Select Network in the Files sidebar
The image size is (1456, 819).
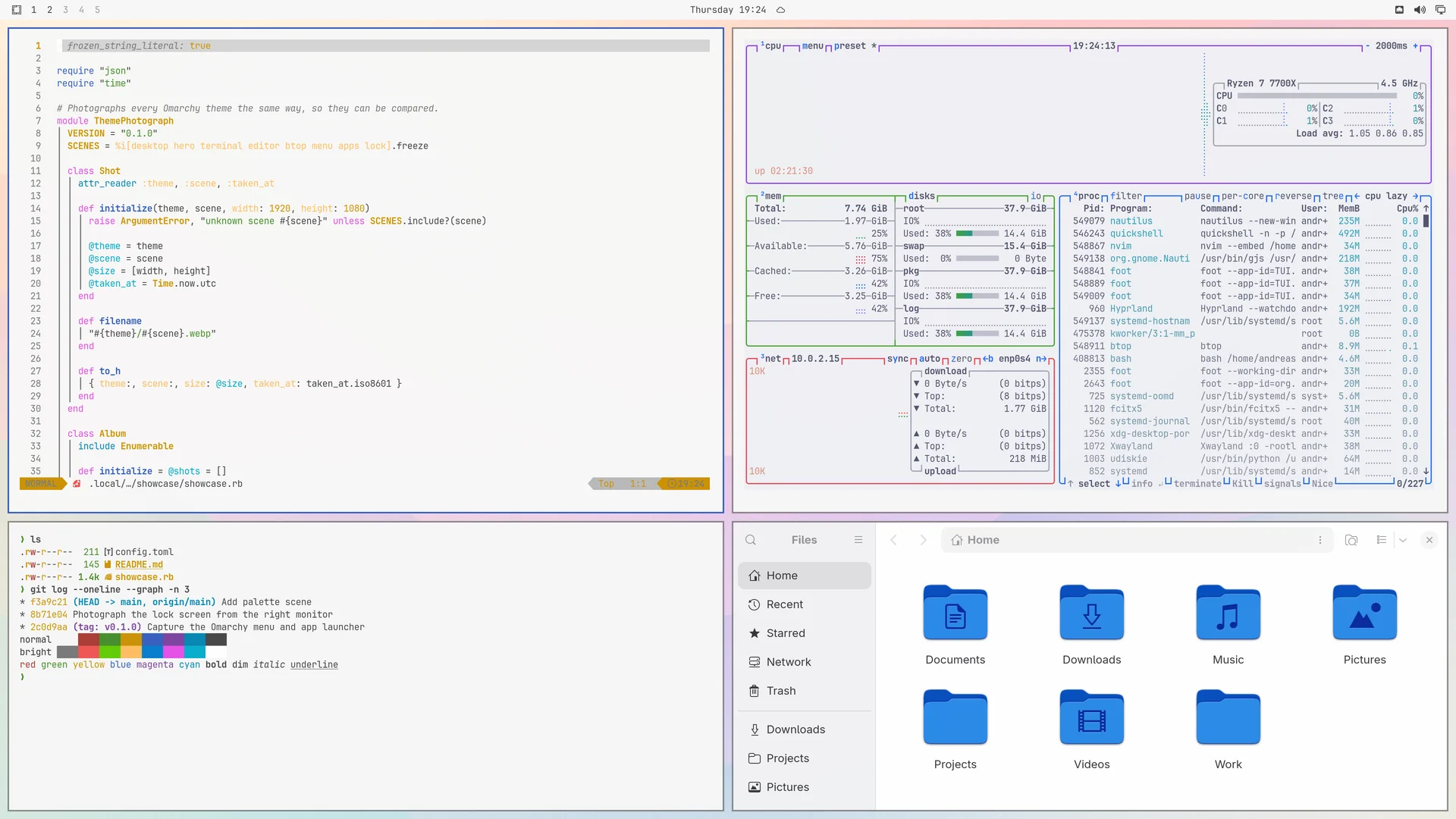tap(805, 662)
